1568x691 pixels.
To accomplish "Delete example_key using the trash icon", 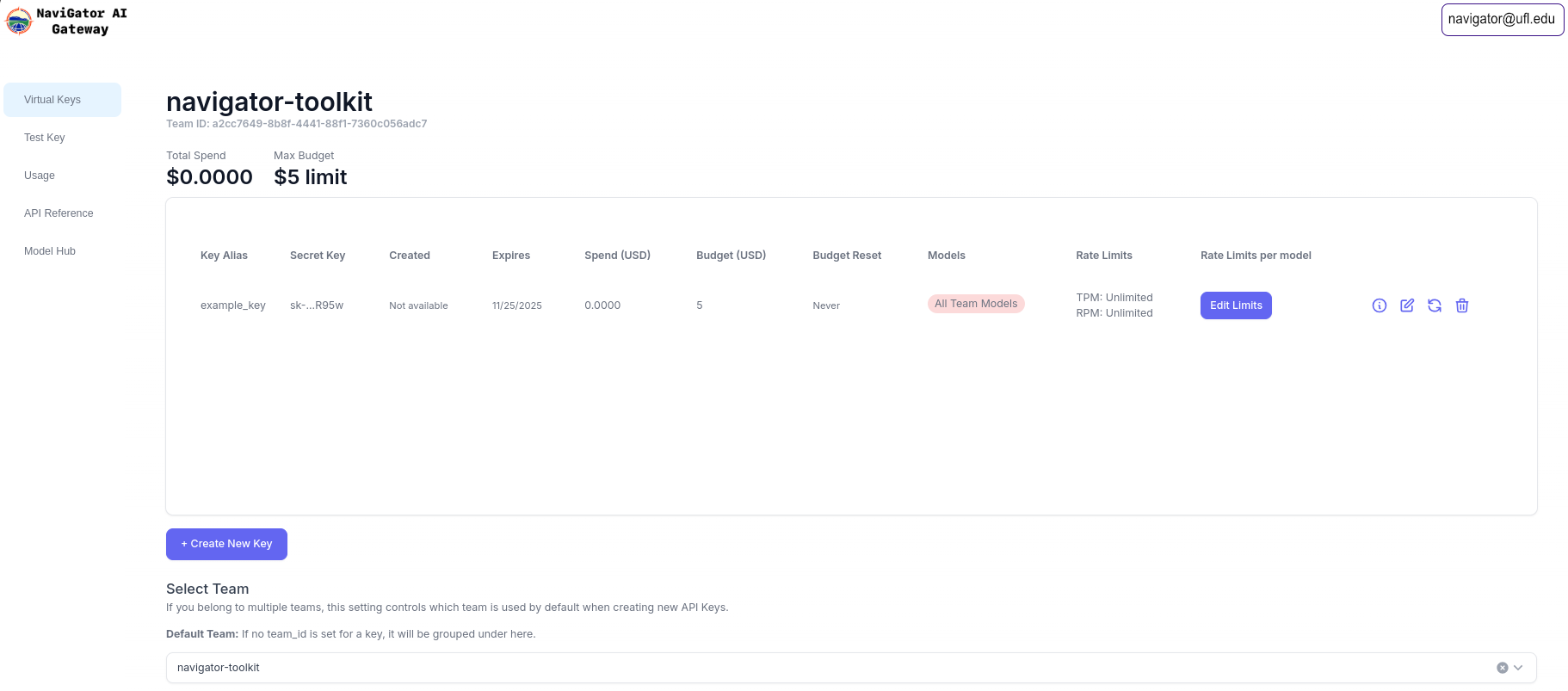I will click(x=1462, y=305).
